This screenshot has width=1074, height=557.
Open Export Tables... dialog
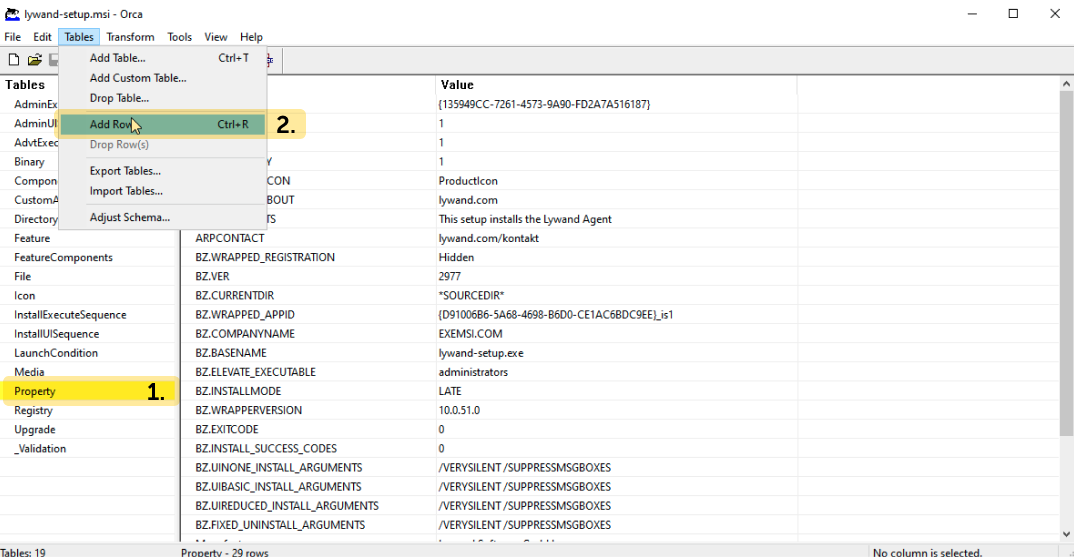(125, 171)
